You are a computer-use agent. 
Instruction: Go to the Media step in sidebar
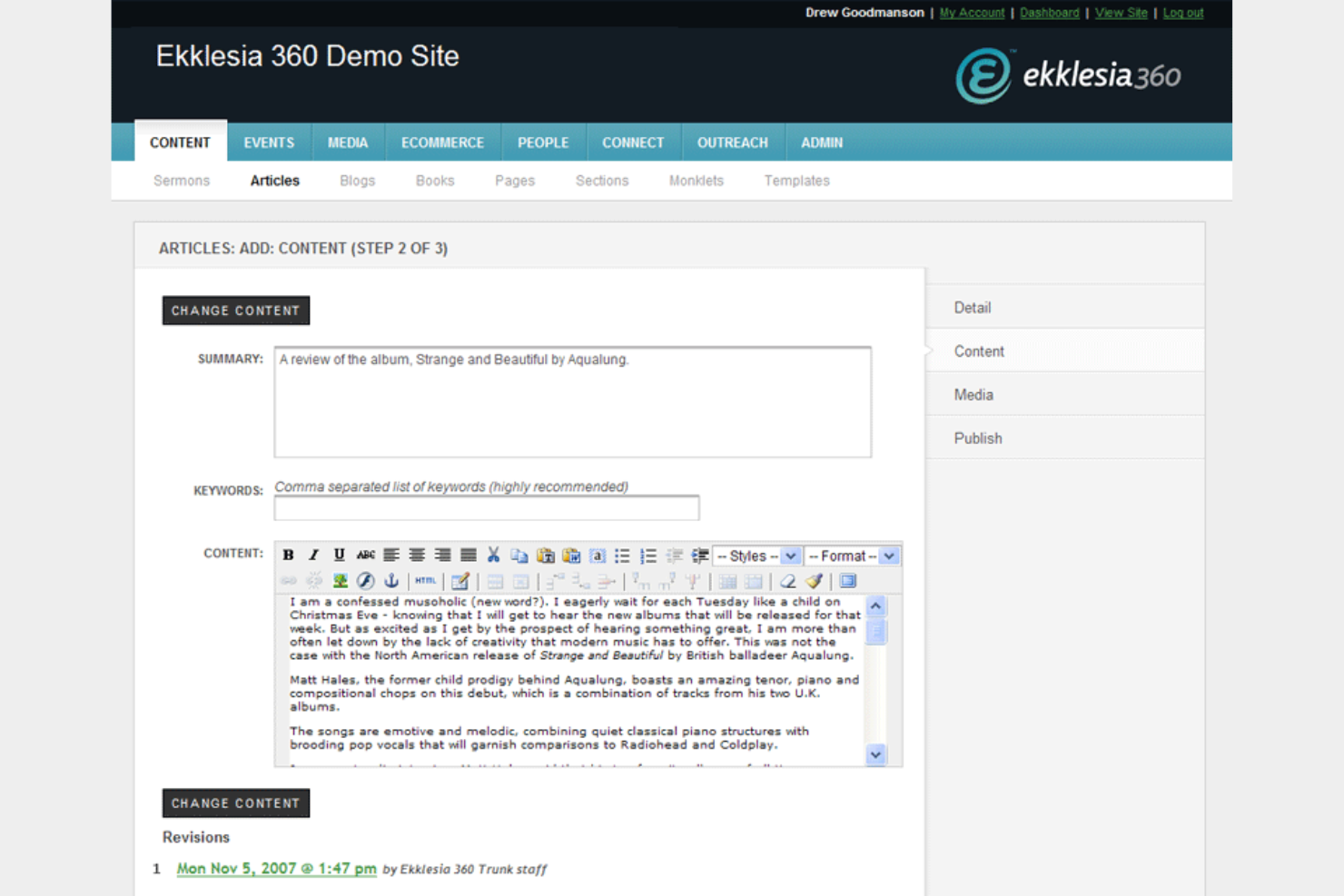[1065, 395]
